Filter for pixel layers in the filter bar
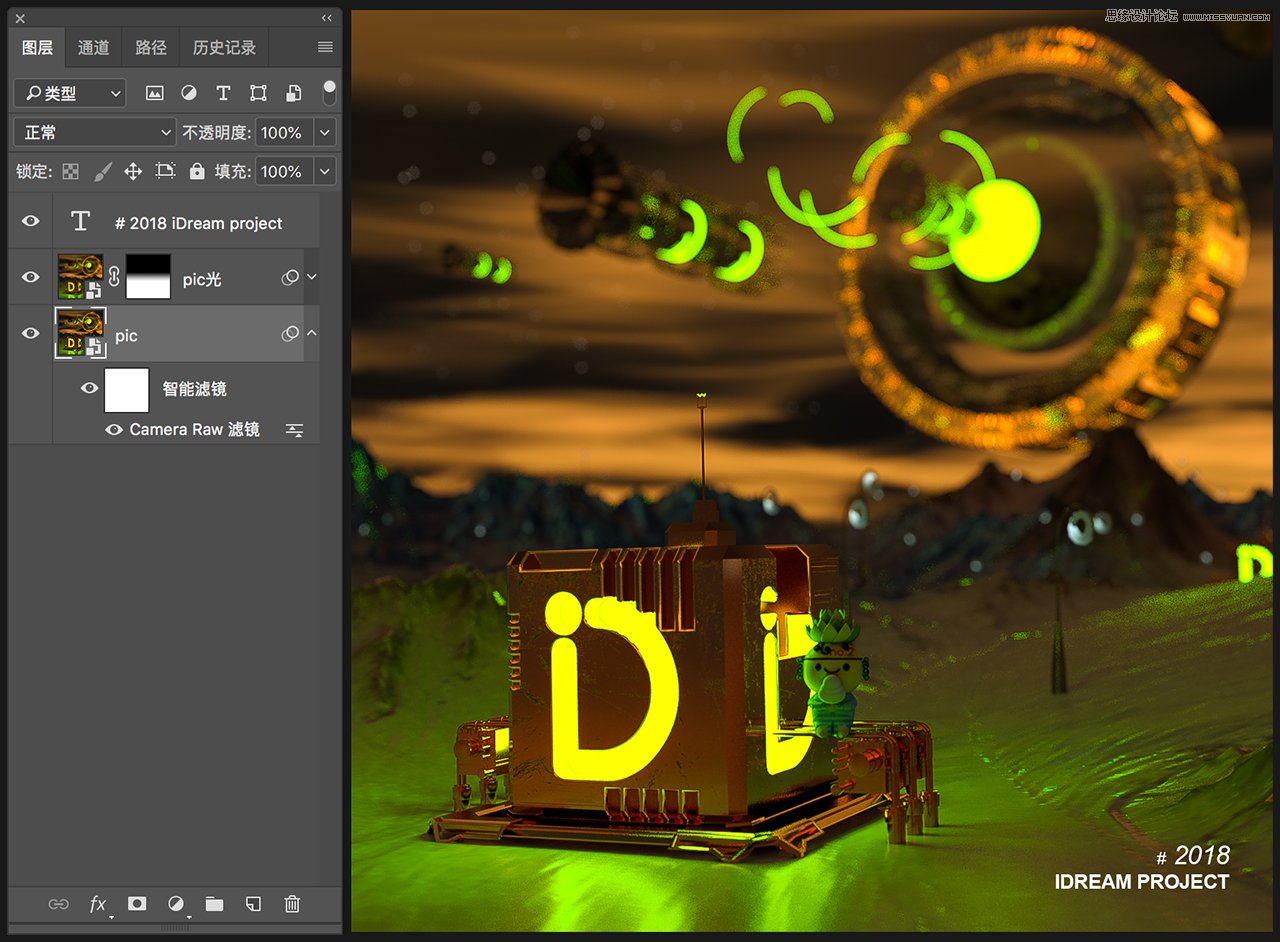The image size is (1280, 942). (x=154, y=92)
